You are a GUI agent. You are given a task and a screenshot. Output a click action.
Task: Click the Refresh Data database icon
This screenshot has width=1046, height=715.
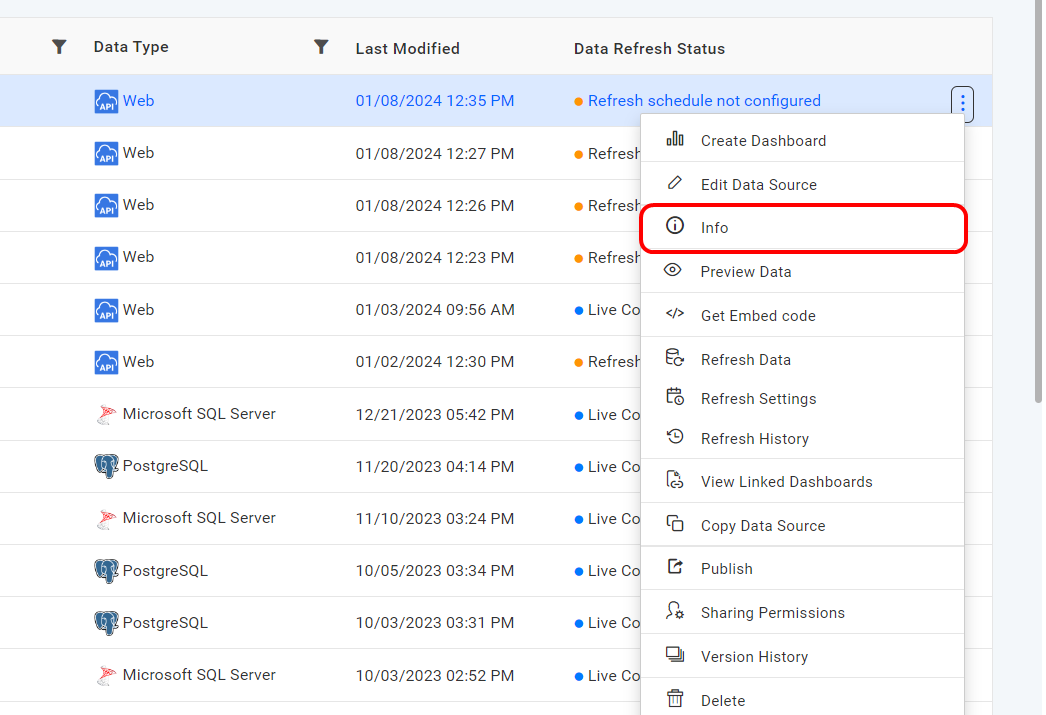click(675, 358)
